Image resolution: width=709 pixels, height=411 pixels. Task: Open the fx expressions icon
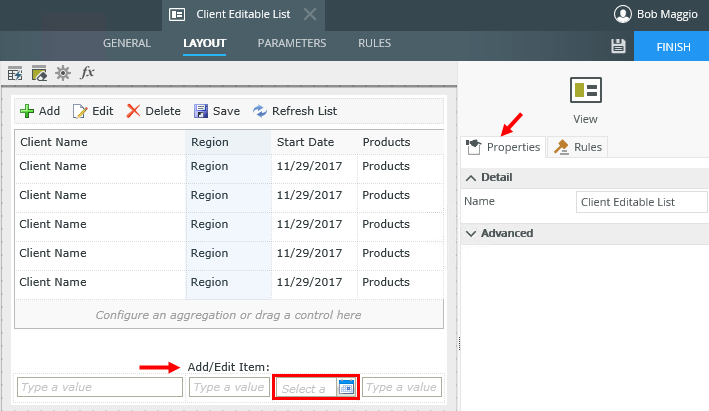pyautogui.click(x=88, y=72)
